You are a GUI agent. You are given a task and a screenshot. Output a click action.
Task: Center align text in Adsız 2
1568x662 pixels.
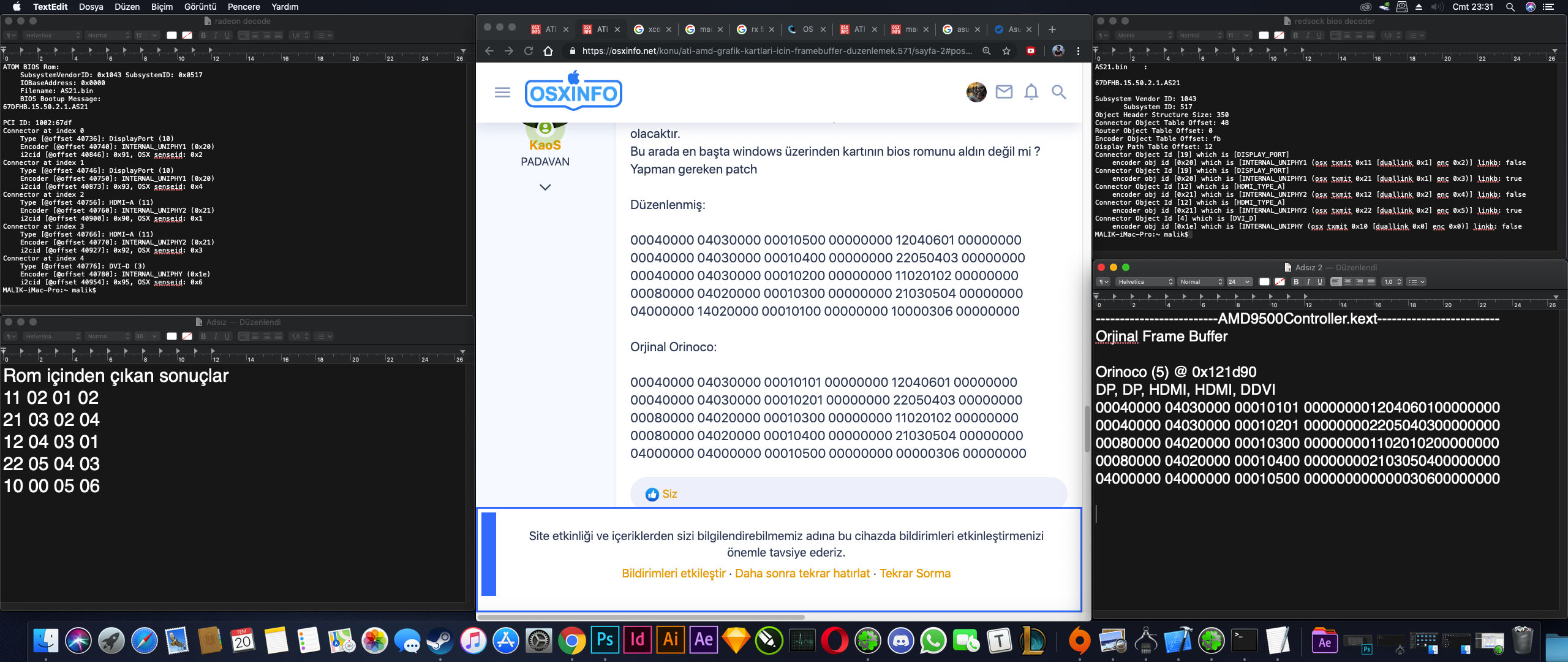1347,282
